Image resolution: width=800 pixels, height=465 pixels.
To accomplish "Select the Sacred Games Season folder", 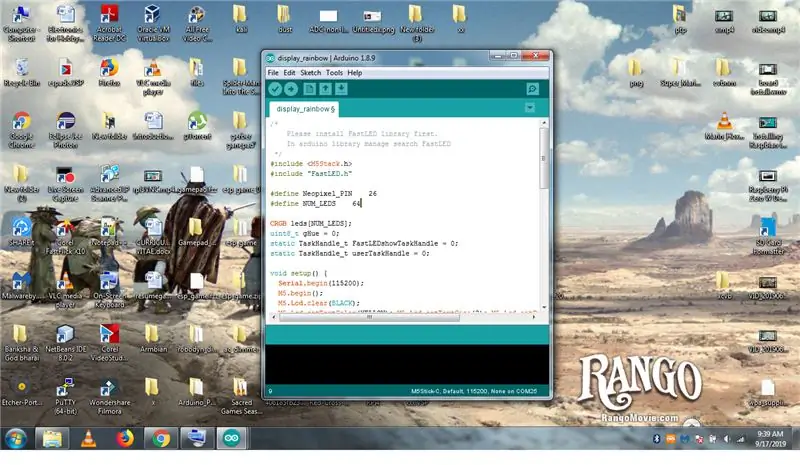I will [x=241, y=396].
